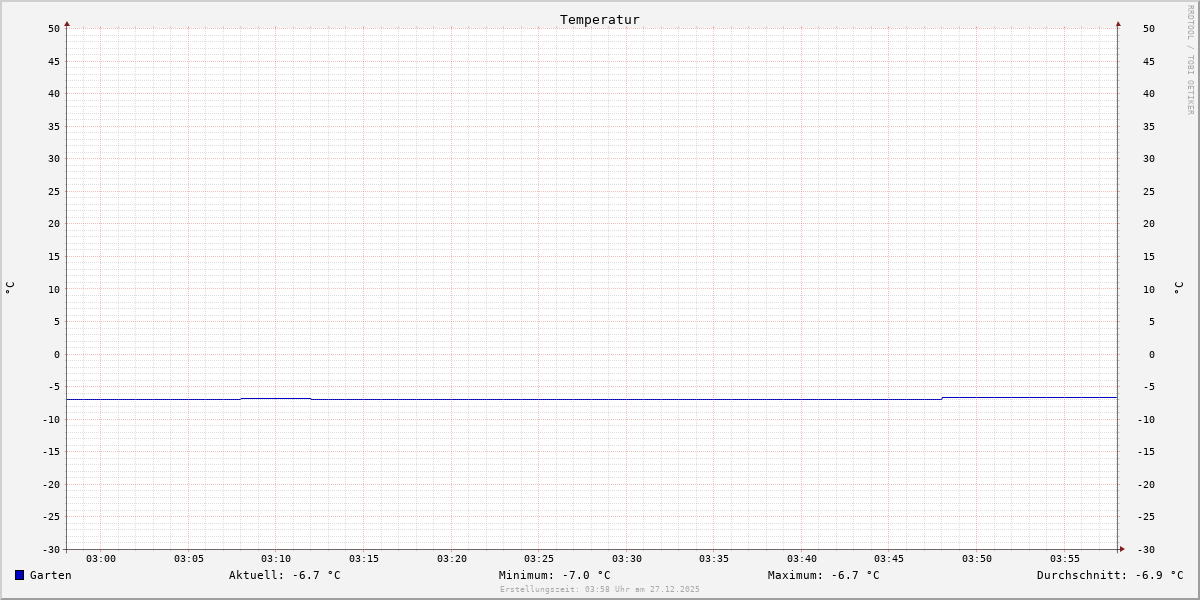
Task: Click the red arrow at end of time axis
Action: [1122, 549]
